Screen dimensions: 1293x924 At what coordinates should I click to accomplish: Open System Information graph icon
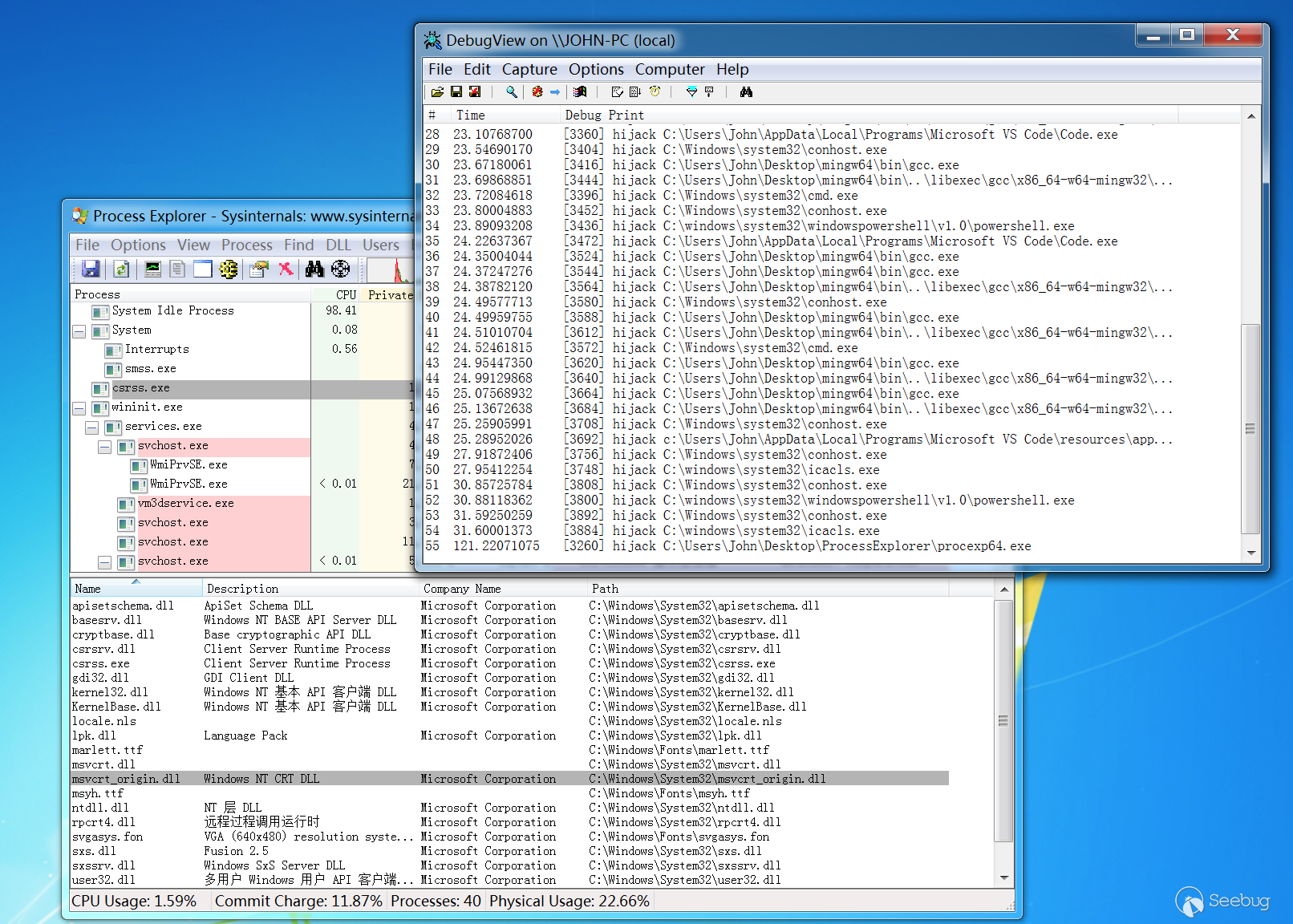pyautogui.click(x=152, y=269)
